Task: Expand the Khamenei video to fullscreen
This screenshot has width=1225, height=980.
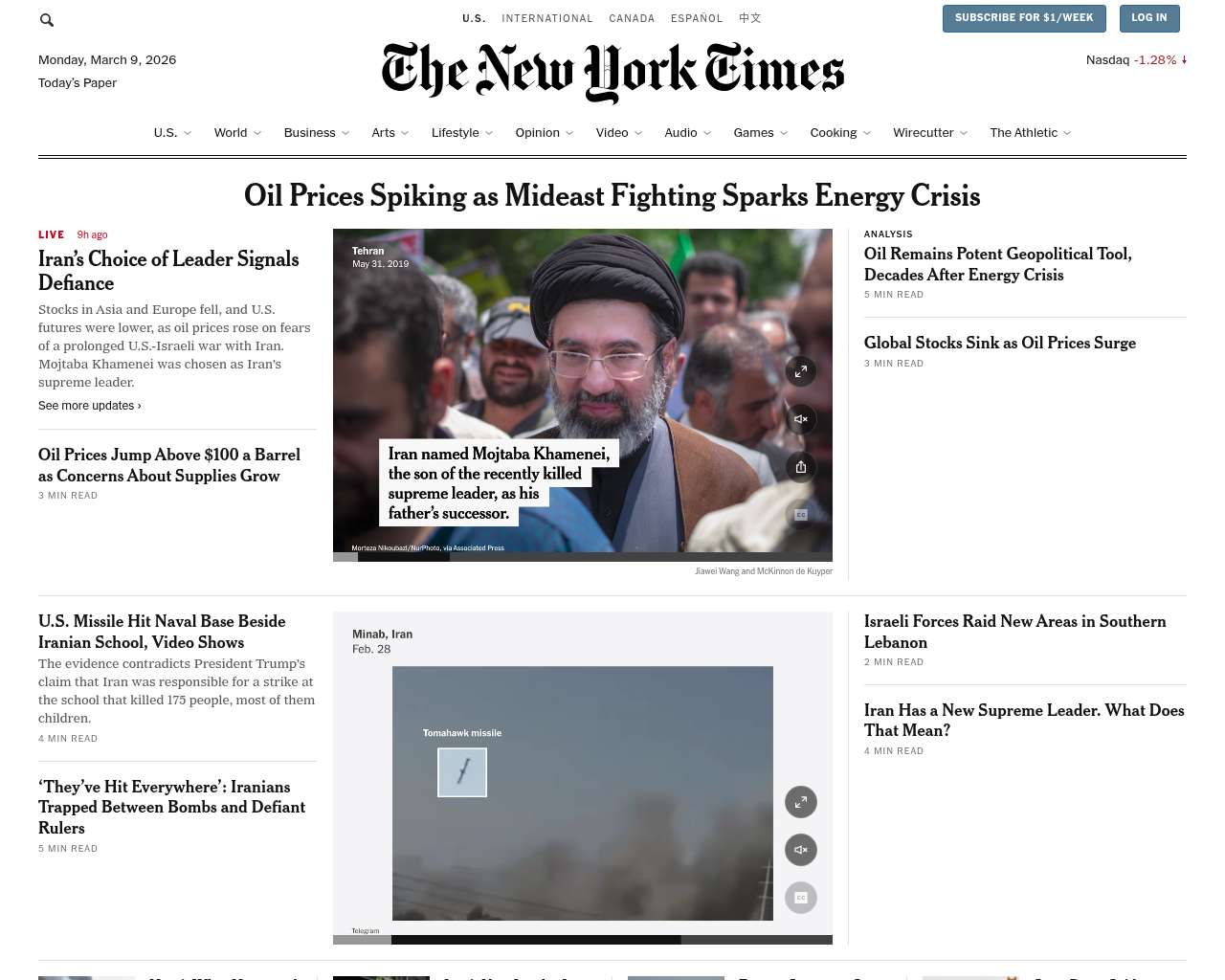Action: pos(801,371)
